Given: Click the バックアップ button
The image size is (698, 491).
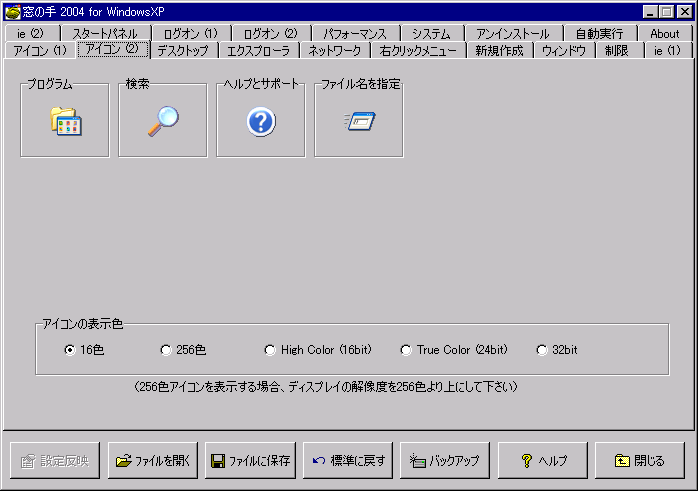Looking at the screenshot, I should [x=445, y=460].
